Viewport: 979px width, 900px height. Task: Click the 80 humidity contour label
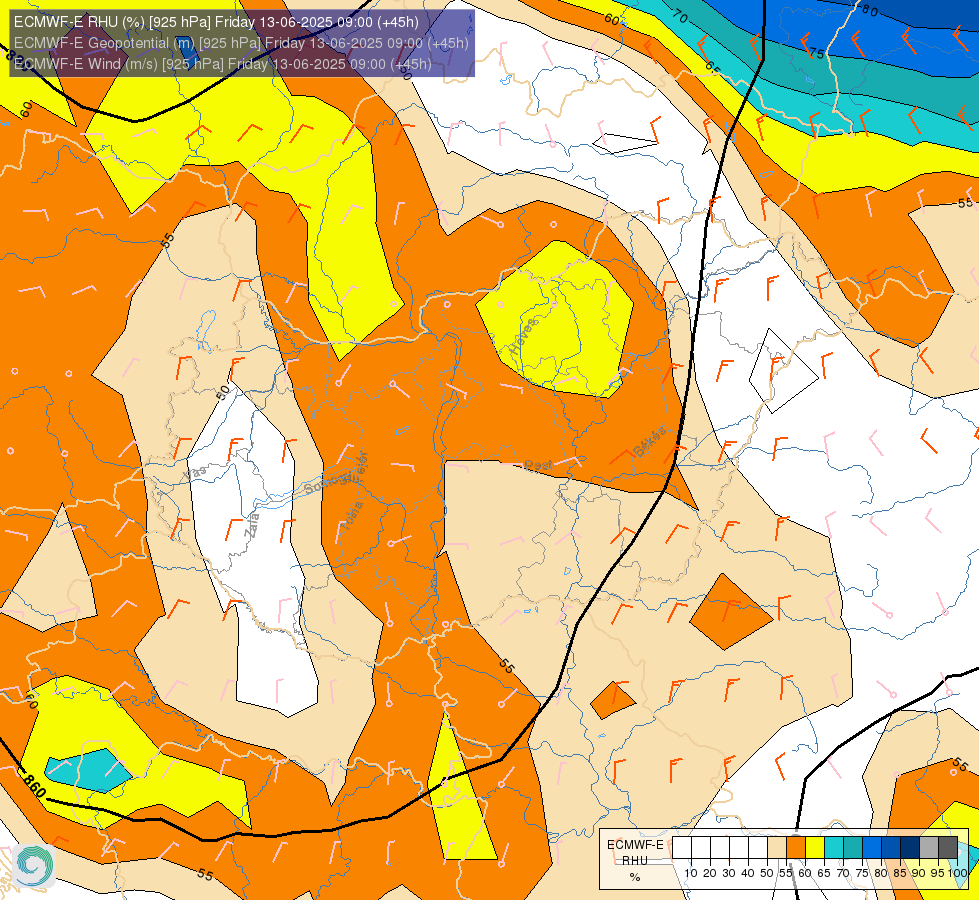869,11
